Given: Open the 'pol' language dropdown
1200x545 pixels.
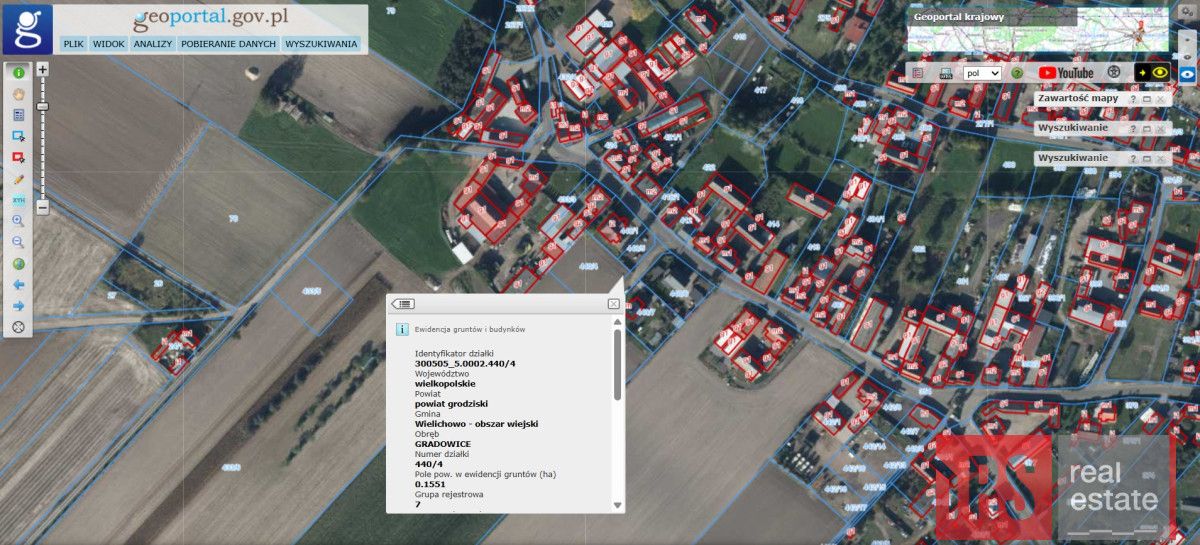Looking at the screenshot, I should (x=982, y=73).
